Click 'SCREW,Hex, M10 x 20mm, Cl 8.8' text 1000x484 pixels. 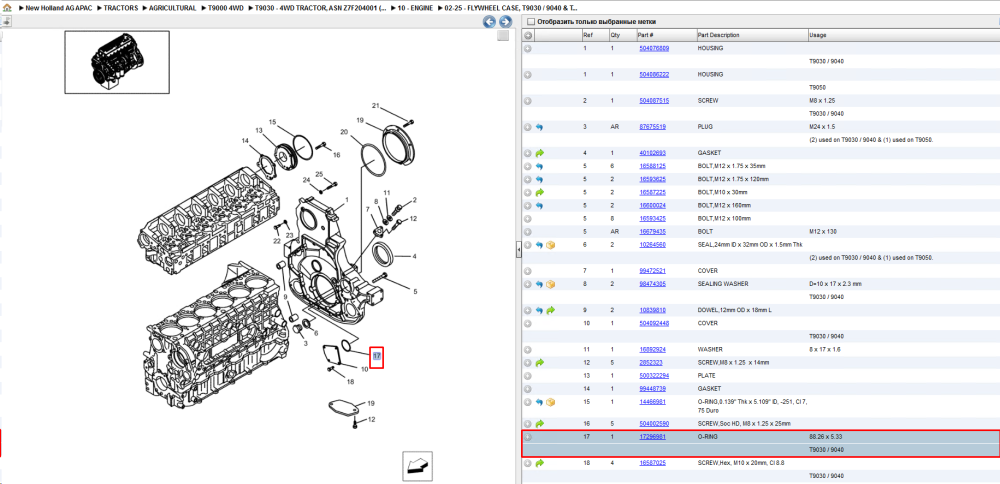(743, 463)
